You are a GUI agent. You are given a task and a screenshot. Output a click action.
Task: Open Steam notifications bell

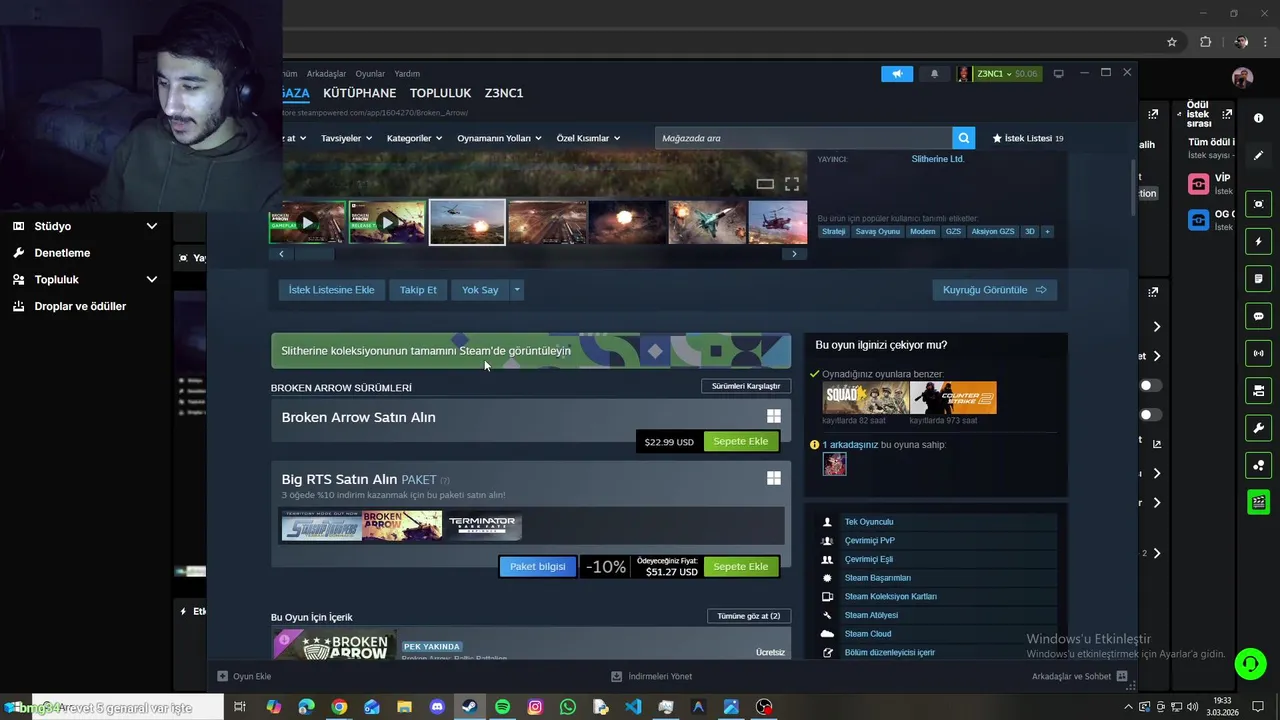(935, 74)
